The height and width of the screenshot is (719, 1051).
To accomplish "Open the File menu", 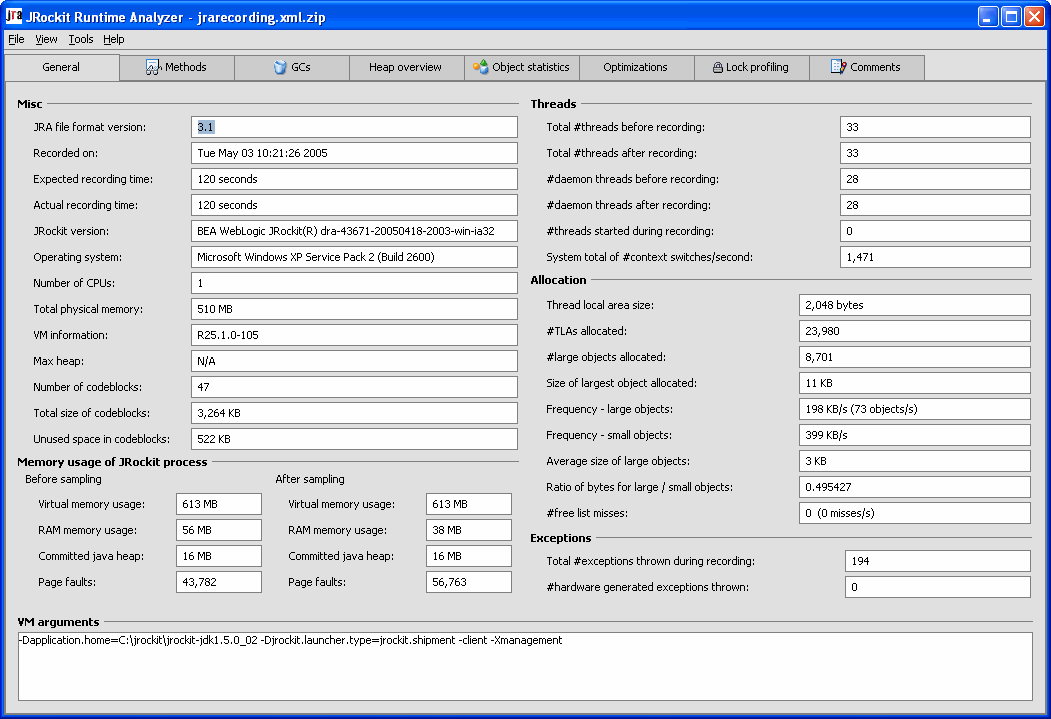I will 16,39.
